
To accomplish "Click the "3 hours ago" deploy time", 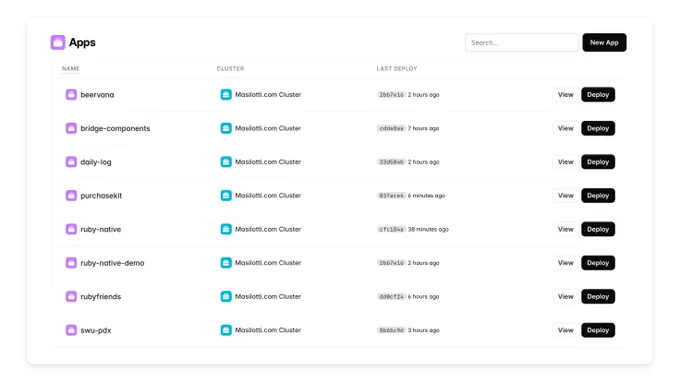I will coord(423,330).
